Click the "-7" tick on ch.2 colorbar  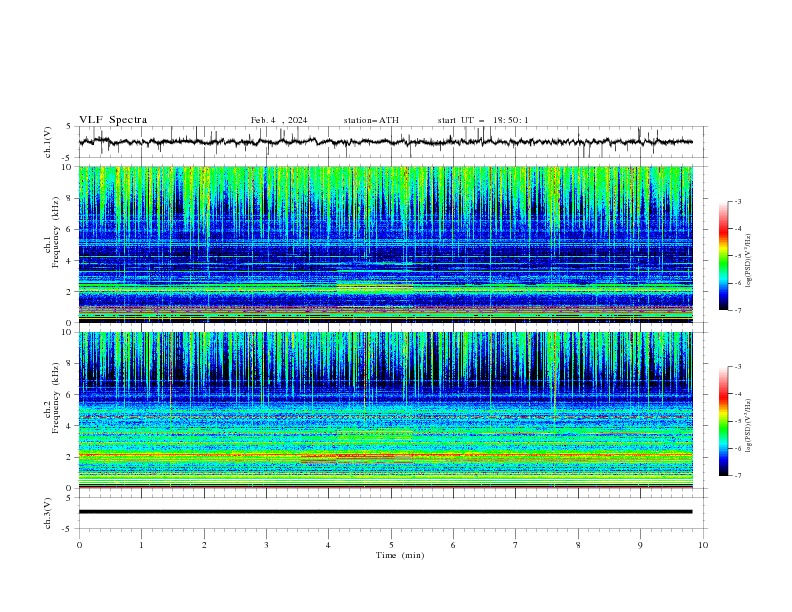pos(737,475)
